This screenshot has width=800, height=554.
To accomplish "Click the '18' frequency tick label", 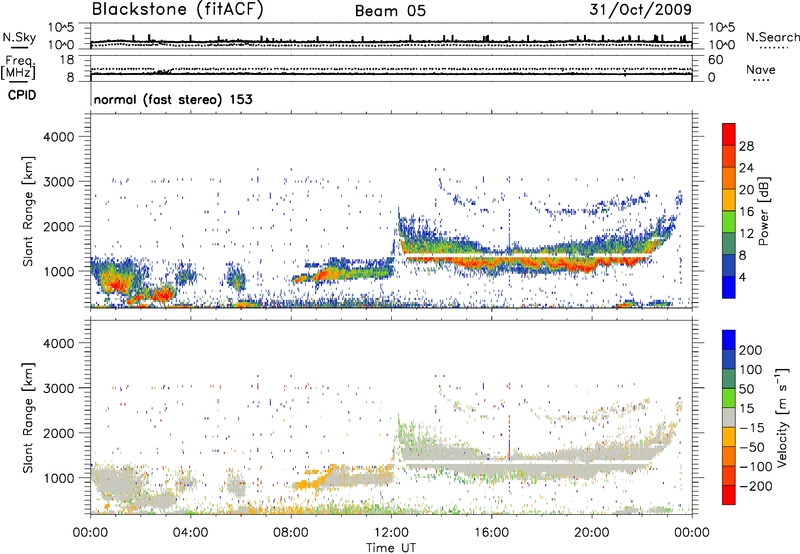I will point(66,60).
